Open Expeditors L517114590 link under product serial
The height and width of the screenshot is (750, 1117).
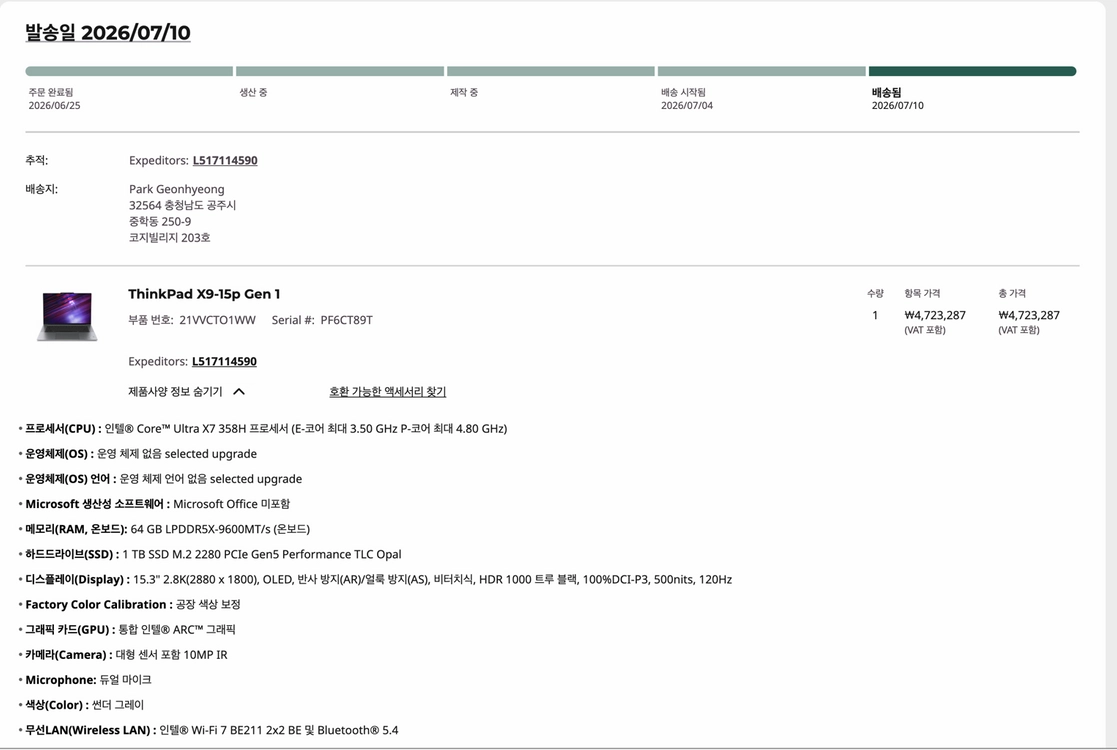[x=224, y=361]
